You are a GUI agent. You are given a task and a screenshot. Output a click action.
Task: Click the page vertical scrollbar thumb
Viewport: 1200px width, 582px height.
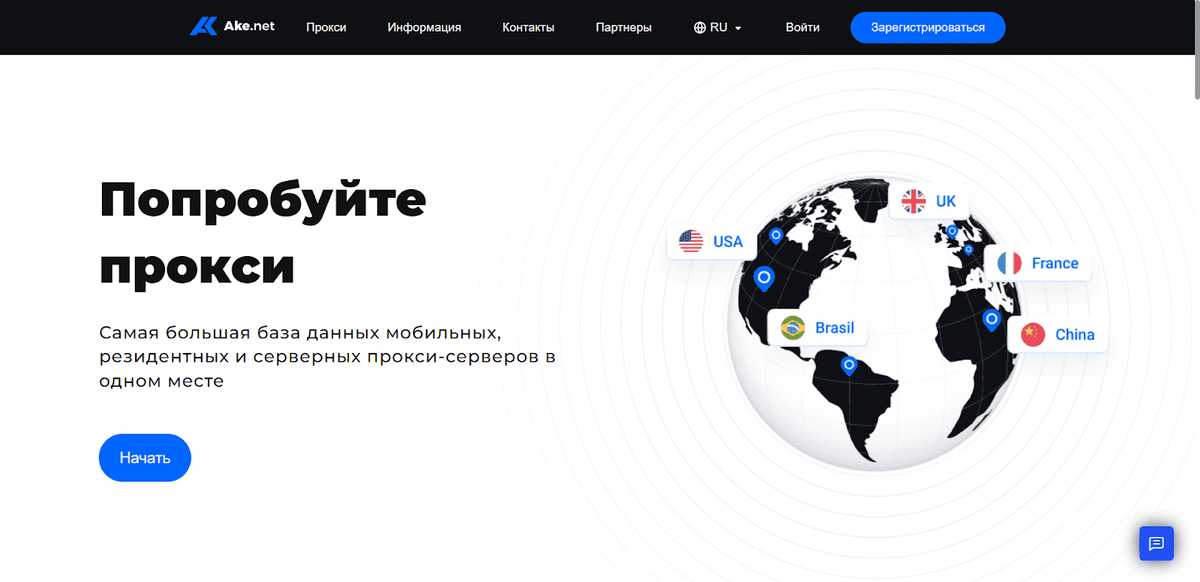point(1195,50)
